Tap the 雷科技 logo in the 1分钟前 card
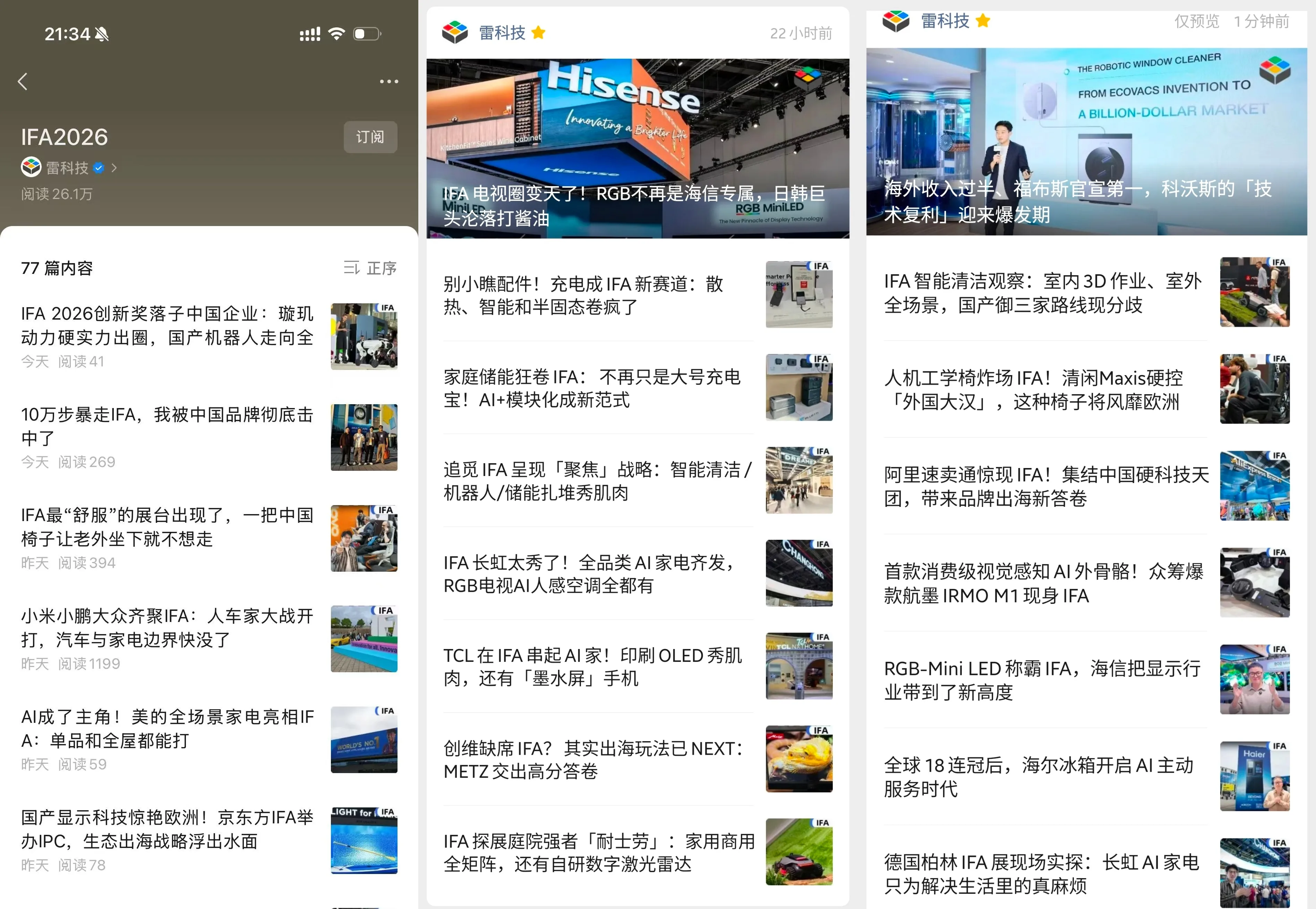 (x=896, y=21)
